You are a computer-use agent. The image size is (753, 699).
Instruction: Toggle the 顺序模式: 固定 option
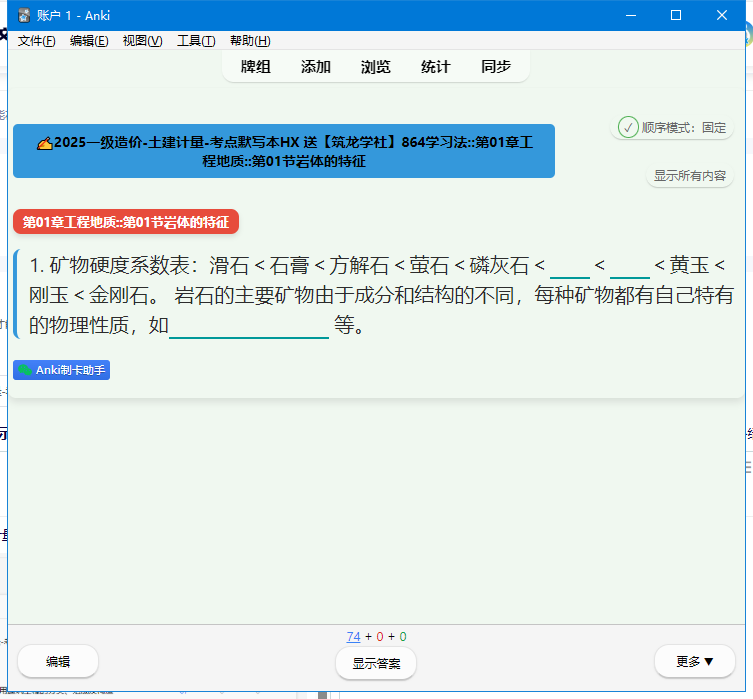[671, 128]
